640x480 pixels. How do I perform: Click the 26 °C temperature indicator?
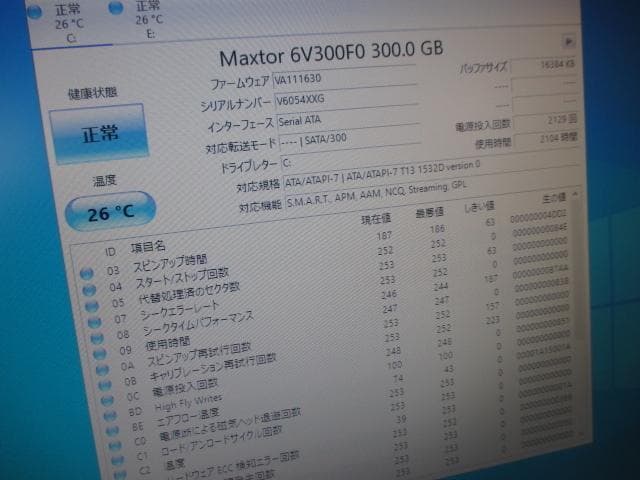(x=110, y=211)
